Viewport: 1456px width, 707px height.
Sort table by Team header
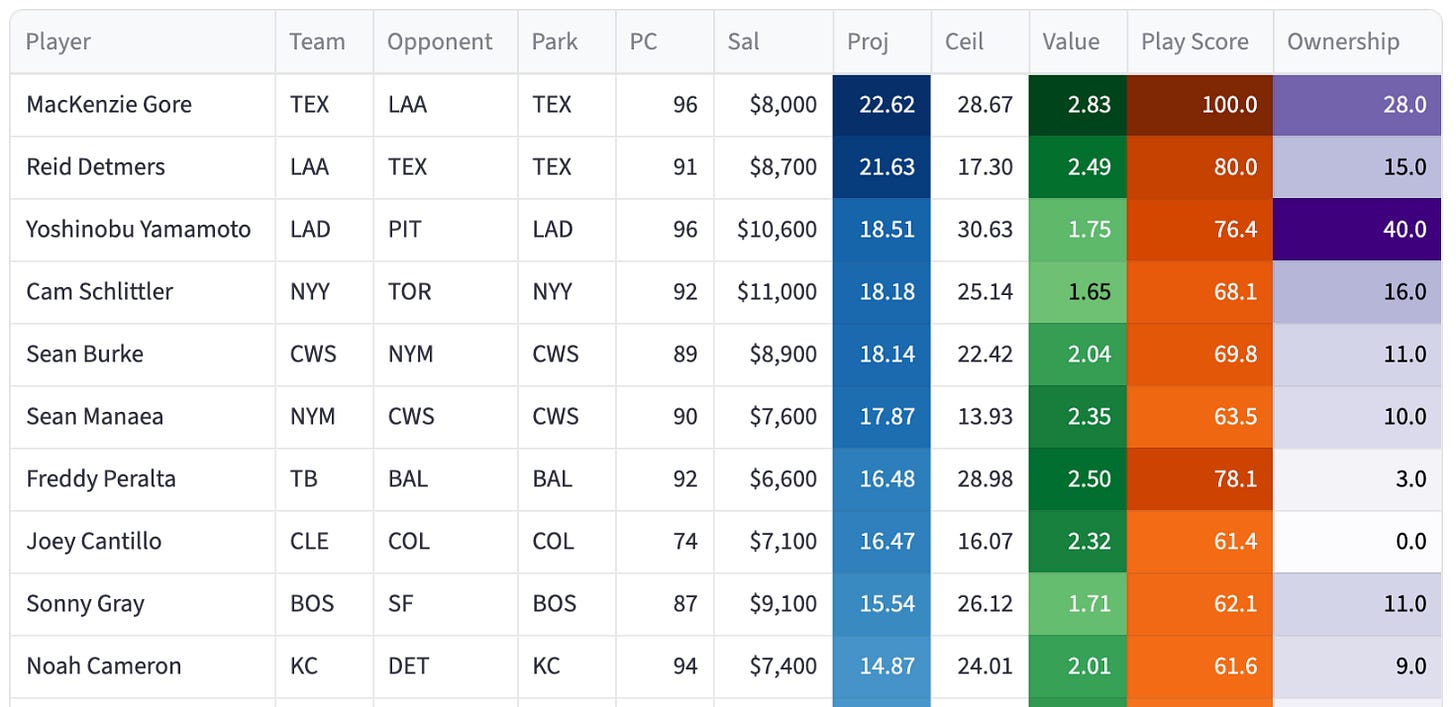[x=324, y=42]
